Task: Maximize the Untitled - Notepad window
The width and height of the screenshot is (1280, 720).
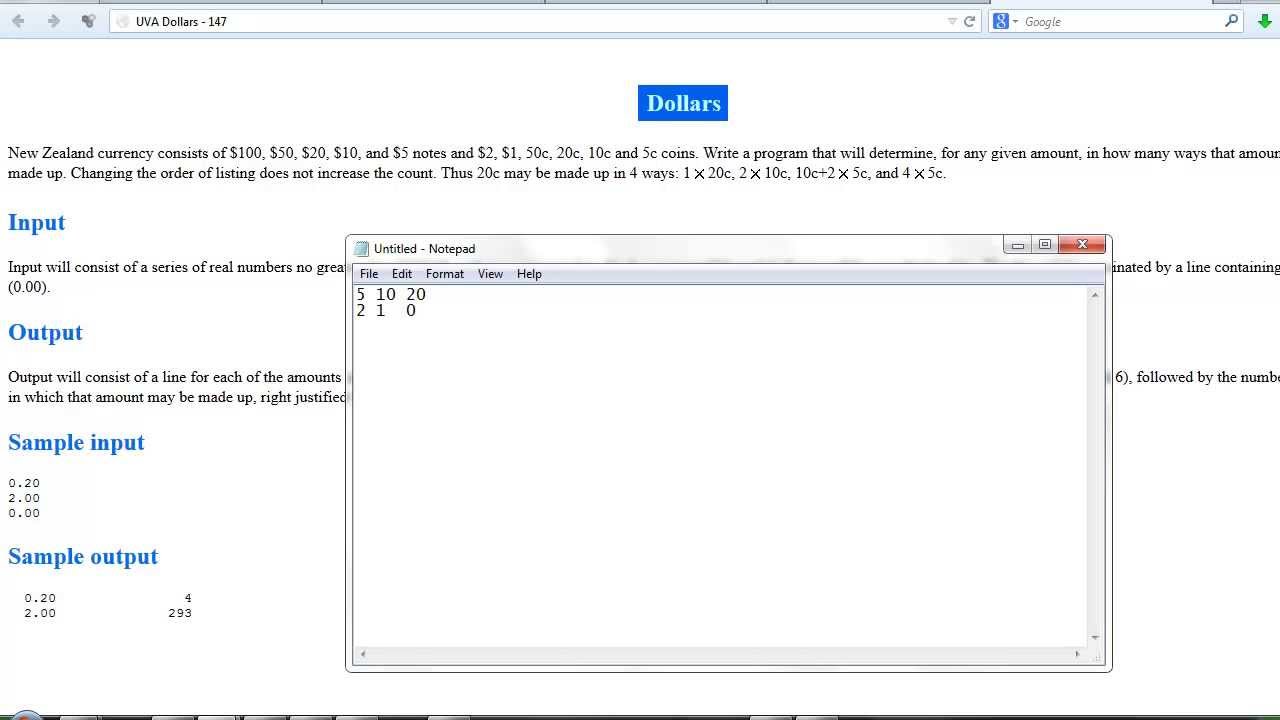Action: [x=1045, y=245]
